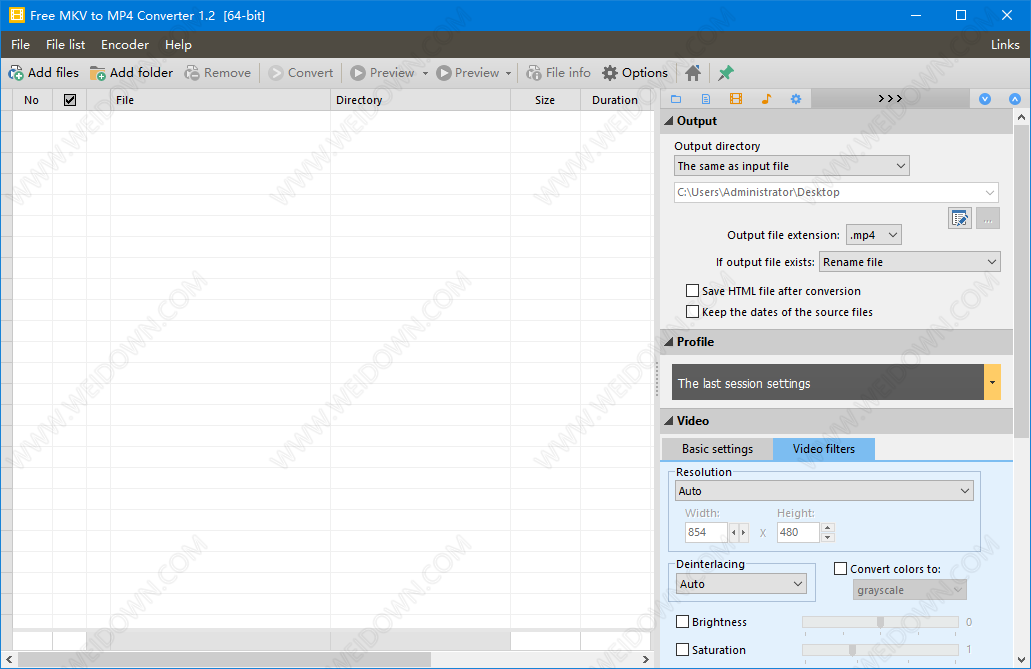
Task: Sort the list by the Size column header
Action: [545, 100]
